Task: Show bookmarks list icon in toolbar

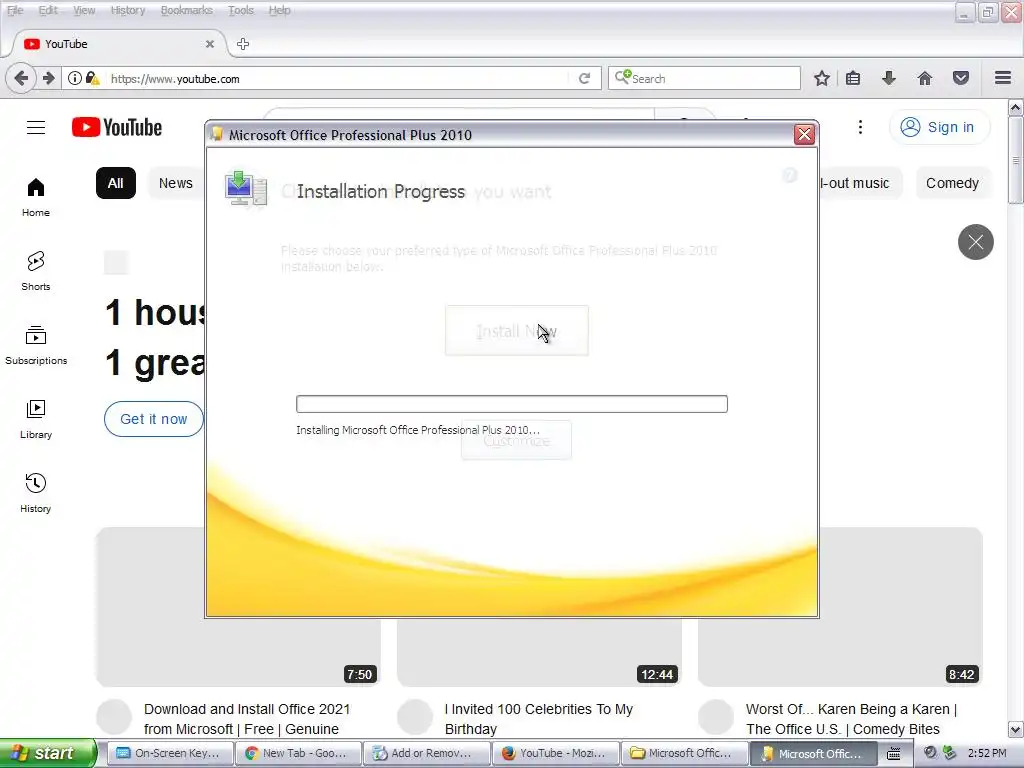Action: tap(853, 78)
